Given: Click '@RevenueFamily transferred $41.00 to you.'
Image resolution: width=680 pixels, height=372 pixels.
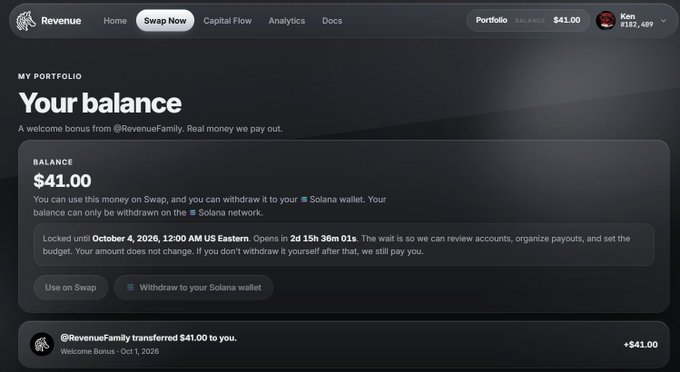Looking at the screenshot, I should pos(148,338).
